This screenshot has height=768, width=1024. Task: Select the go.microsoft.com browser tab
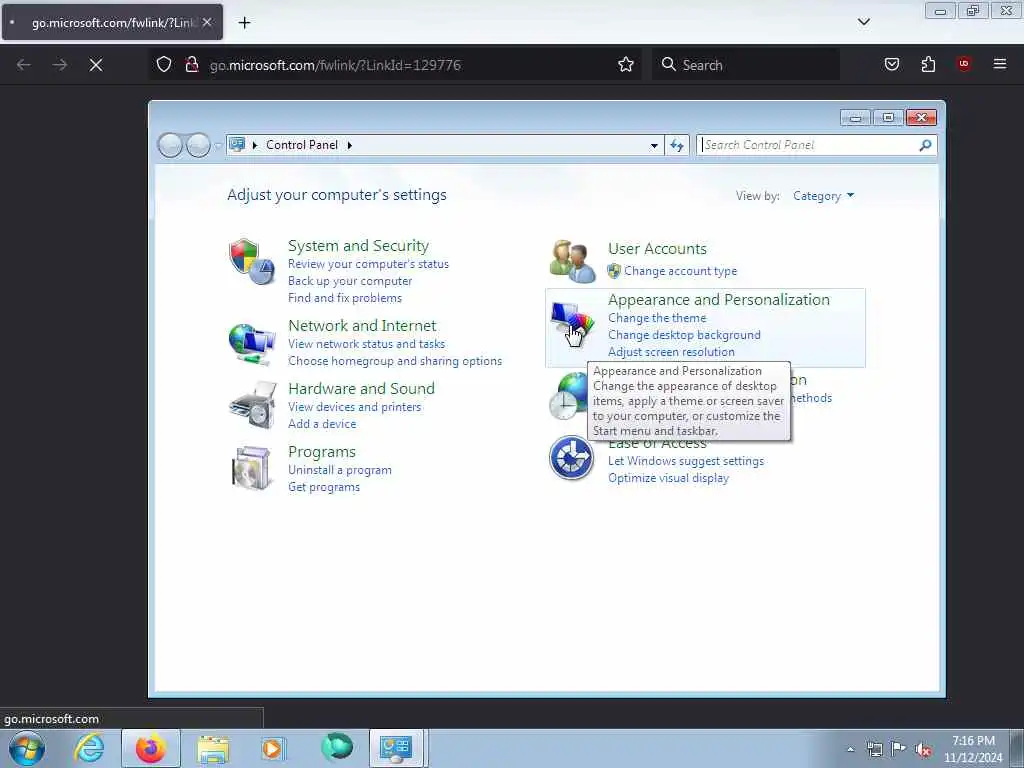coord(112,22)
